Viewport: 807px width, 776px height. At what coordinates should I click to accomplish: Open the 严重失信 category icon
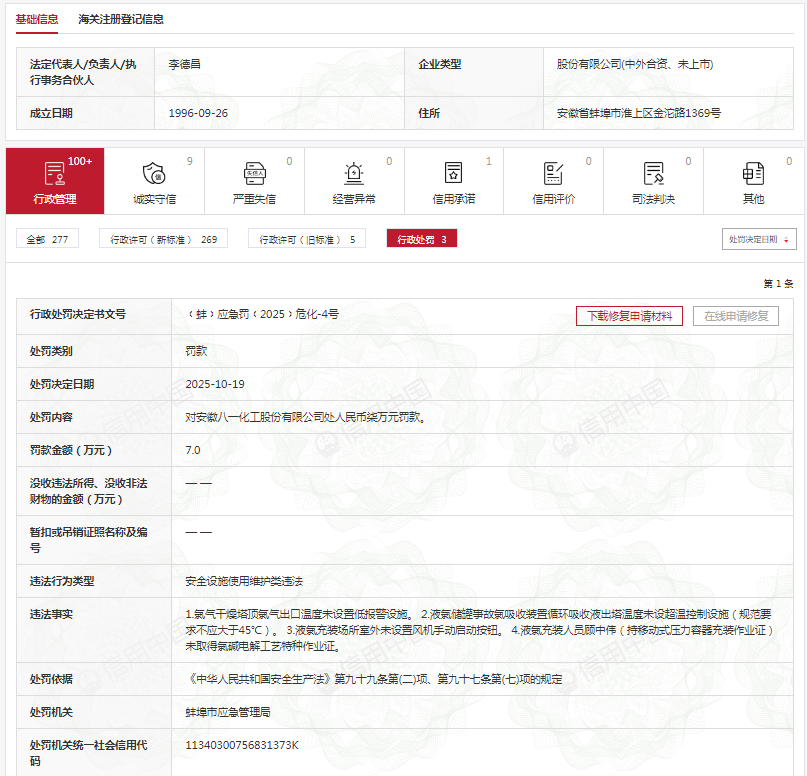click(254, 174)
